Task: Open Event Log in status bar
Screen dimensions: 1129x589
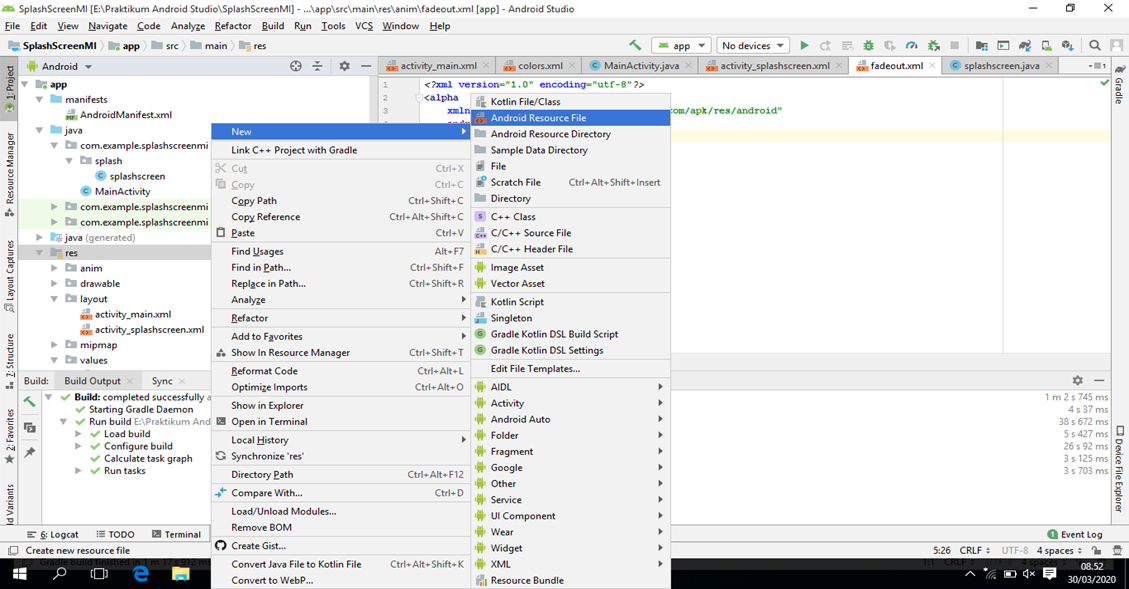Action: pos(1075,534)
